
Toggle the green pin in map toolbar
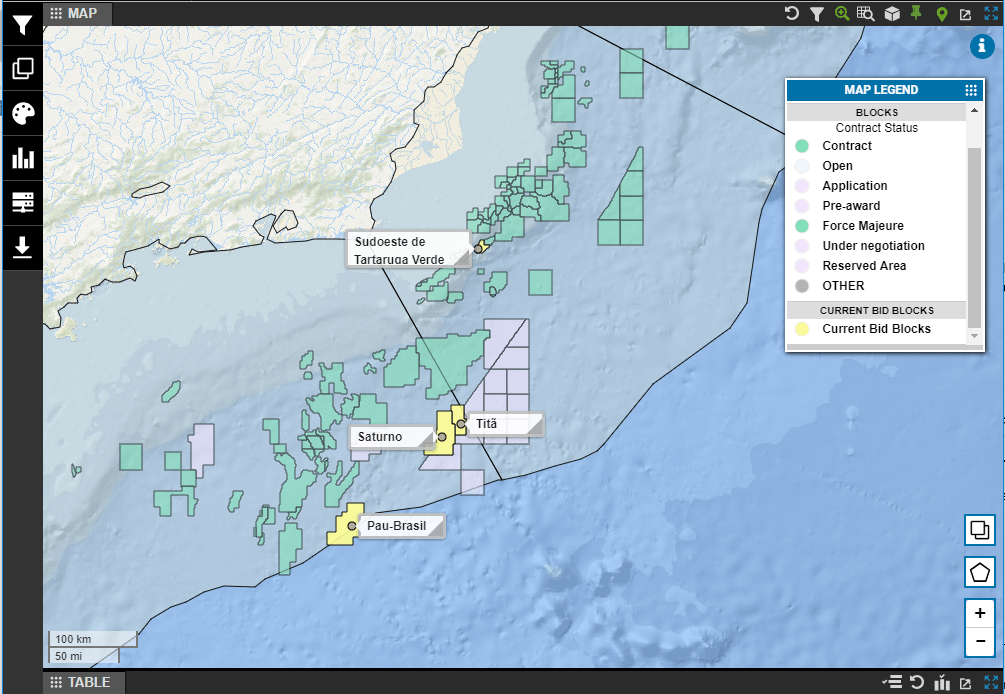(916, 14)
